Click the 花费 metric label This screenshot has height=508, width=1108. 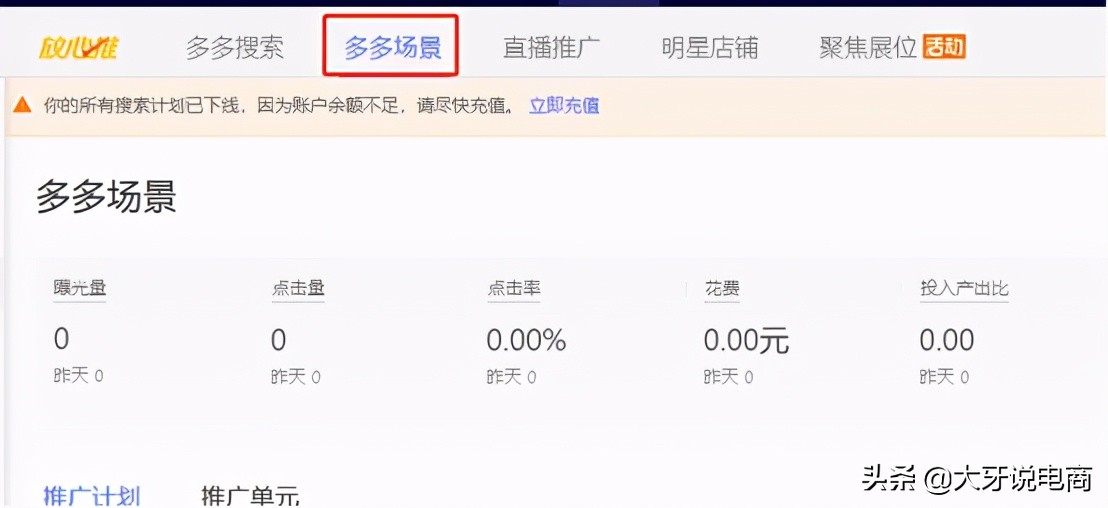[x=722, y=288]
